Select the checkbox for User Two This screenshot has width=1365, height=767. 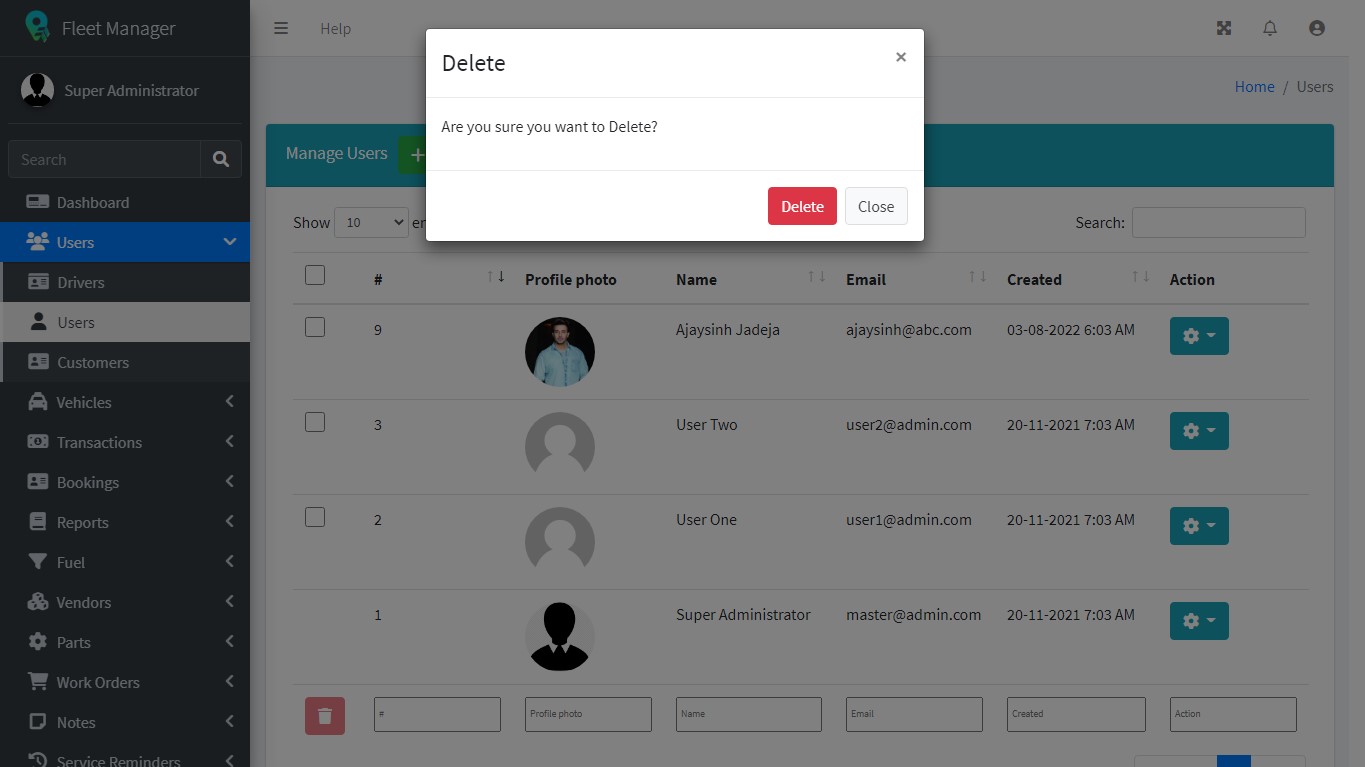315,422
